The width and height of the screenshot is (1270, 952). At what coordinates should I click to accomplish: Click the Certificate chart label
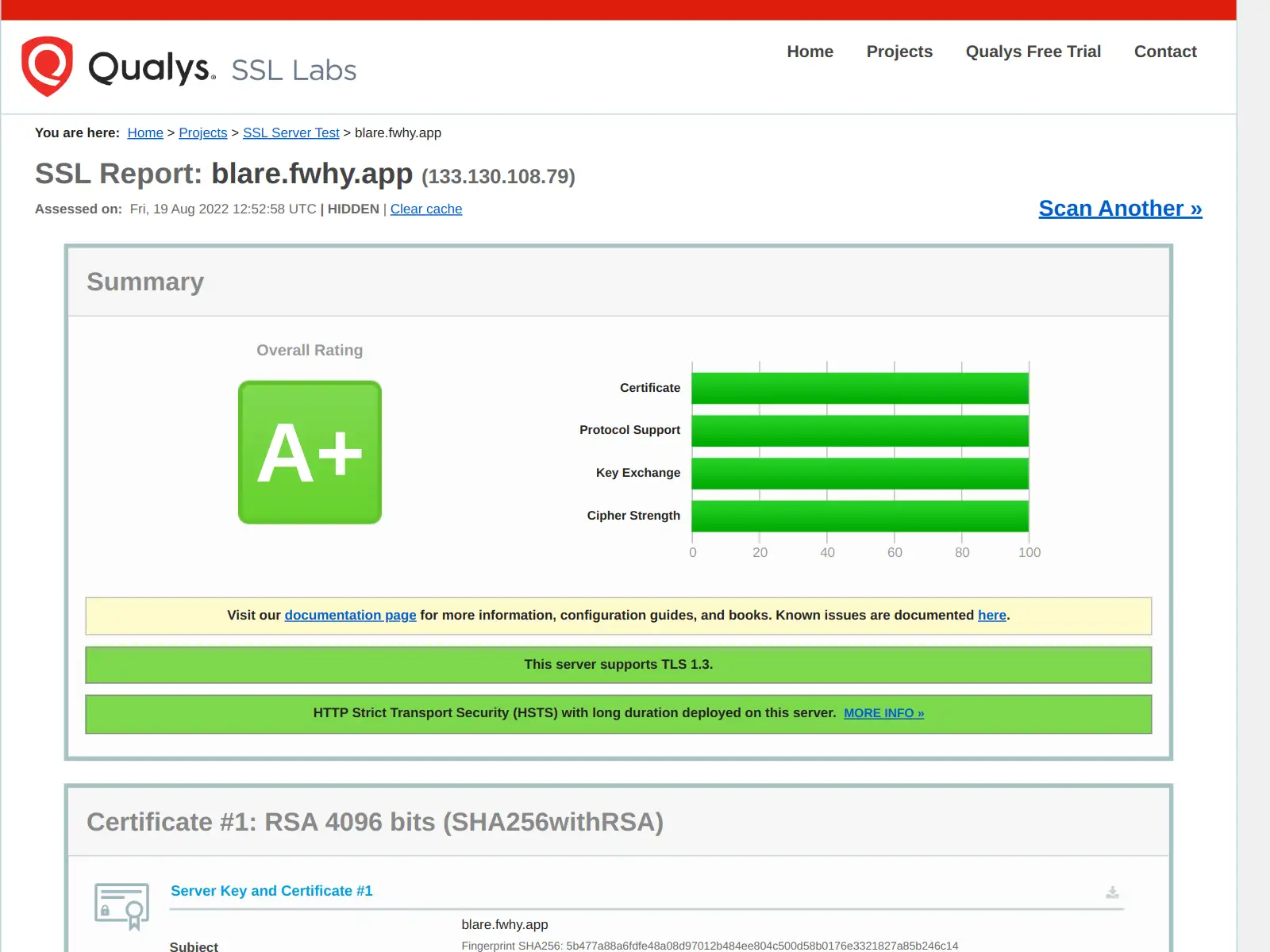pyautogui.click(x=650, y=388)
